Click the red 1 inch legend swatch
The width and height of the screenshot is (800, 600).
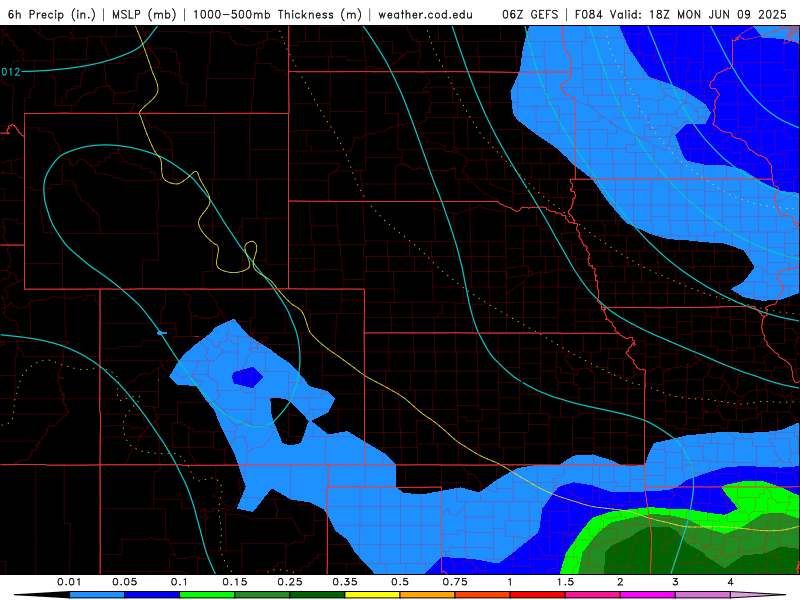pos(538,595)
